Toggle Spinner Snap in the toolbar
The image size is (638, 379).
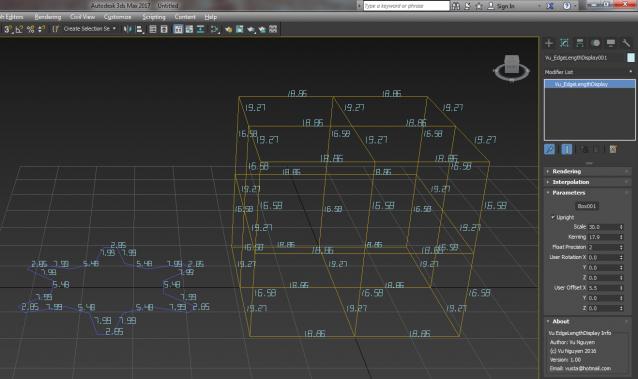tap(41, 29)
